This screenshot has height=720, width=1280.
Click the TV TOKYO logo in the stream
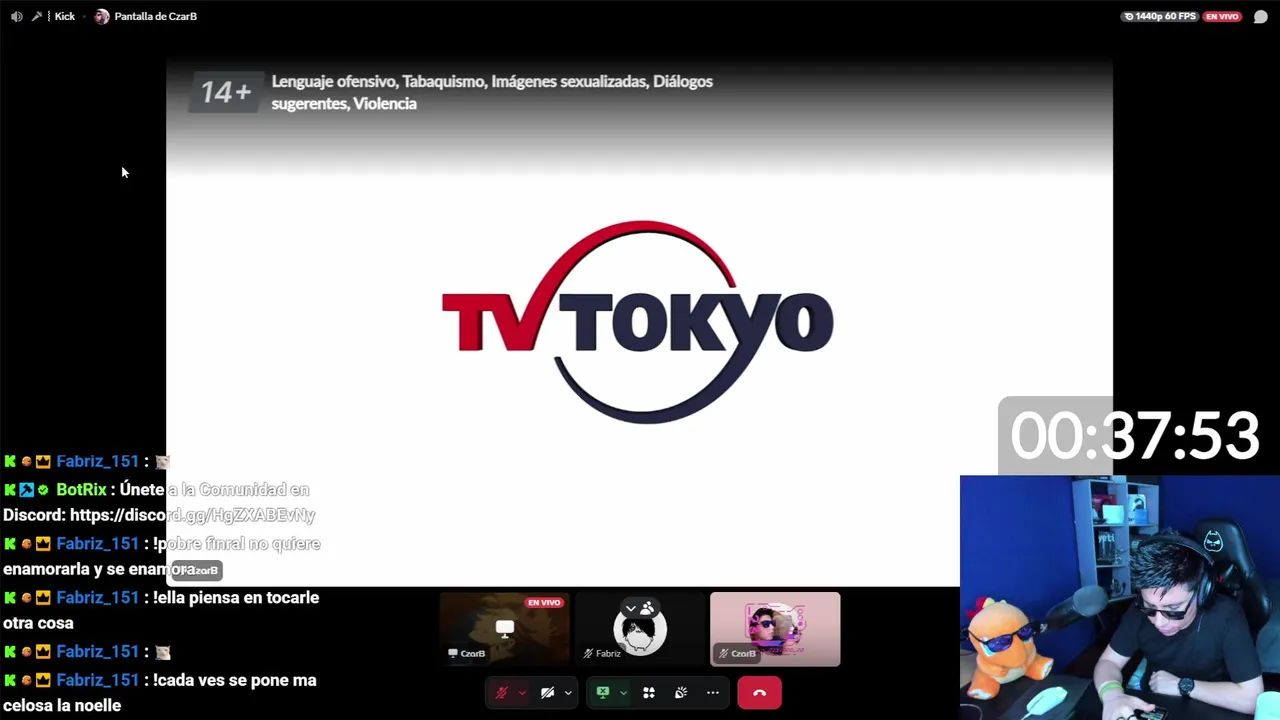pyautogui.click(x=638, y=322)
